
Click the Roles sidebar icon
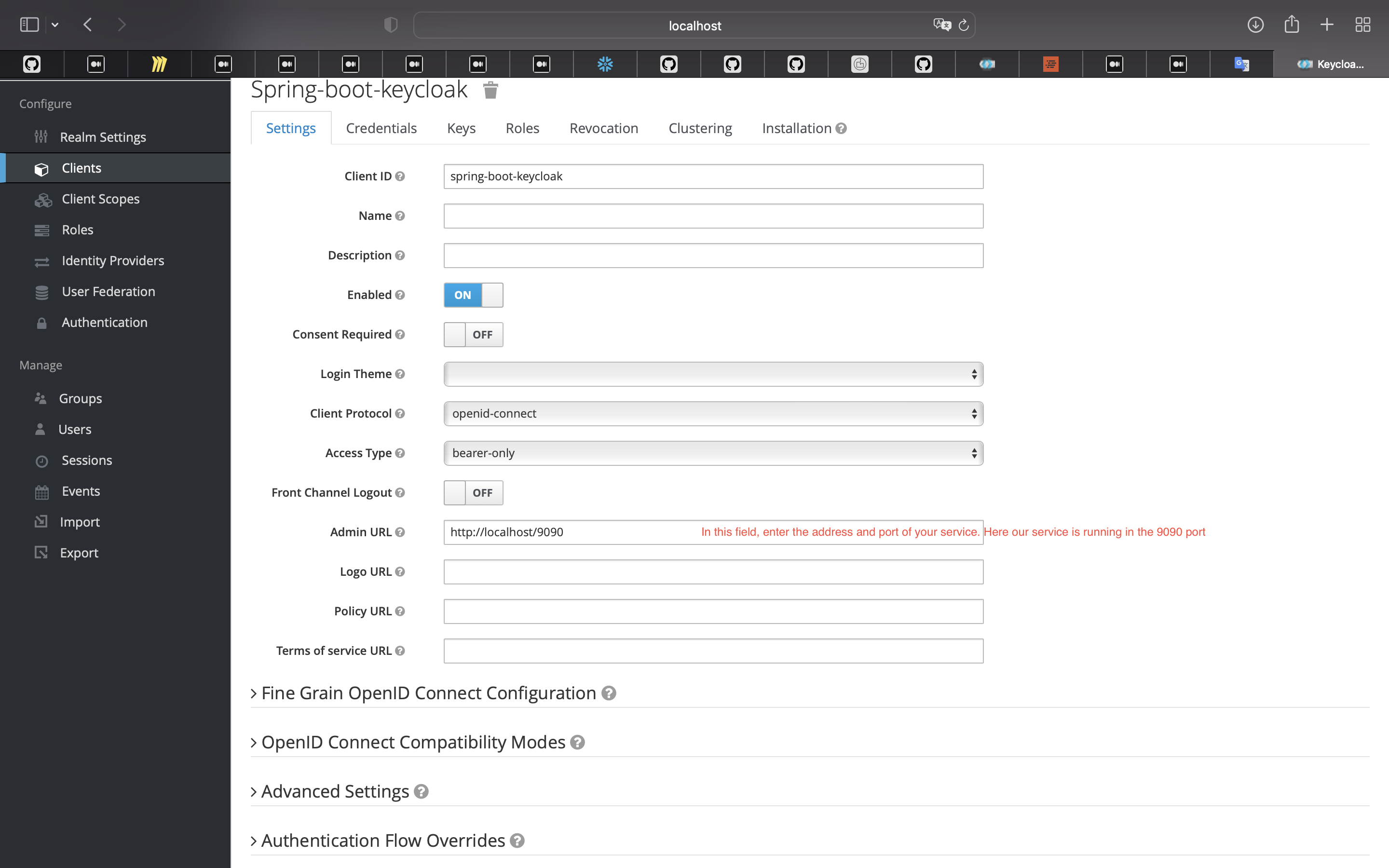(x=40, y=229)
